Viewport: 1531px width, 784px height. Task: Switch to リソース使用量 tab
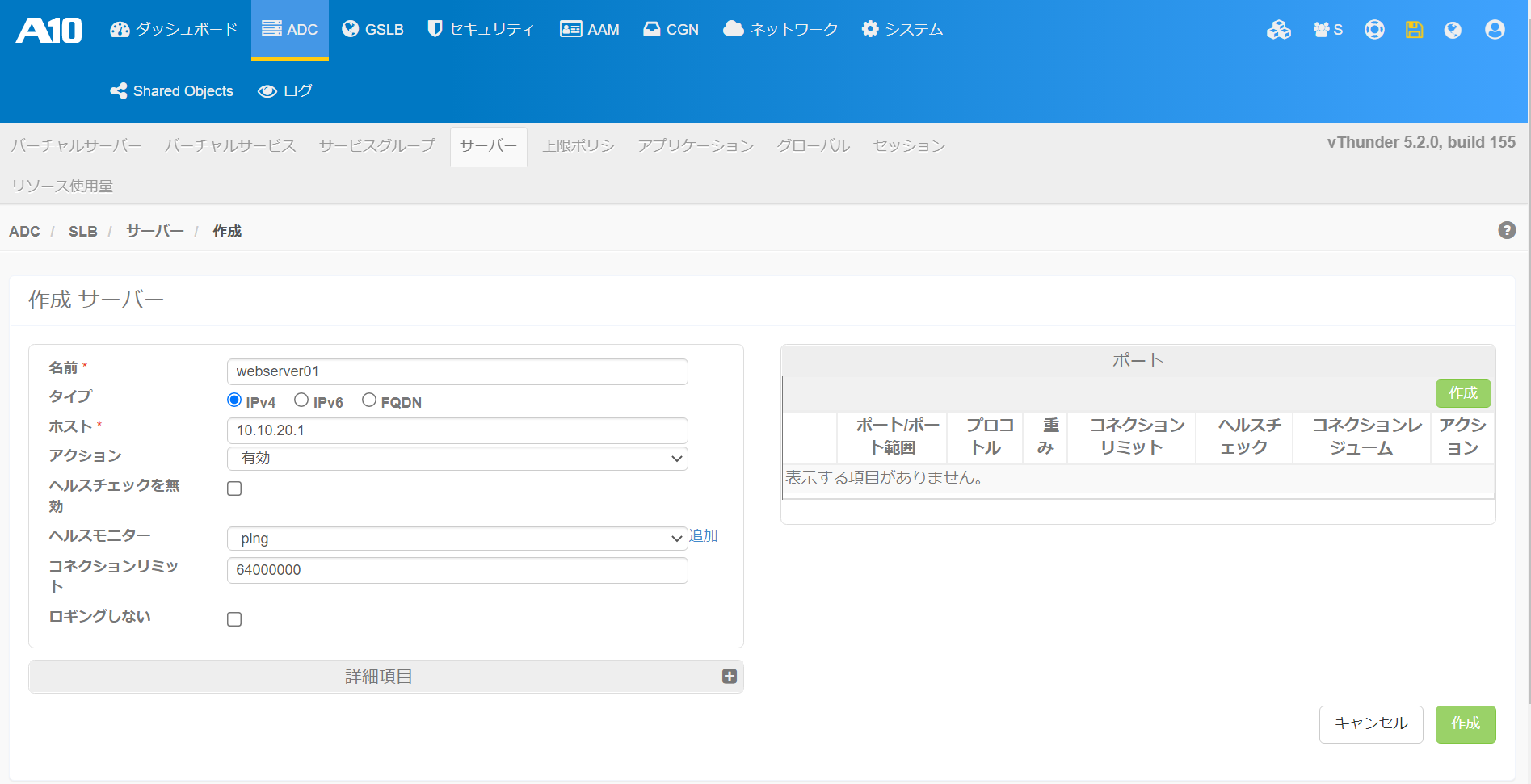coord(62,186)
